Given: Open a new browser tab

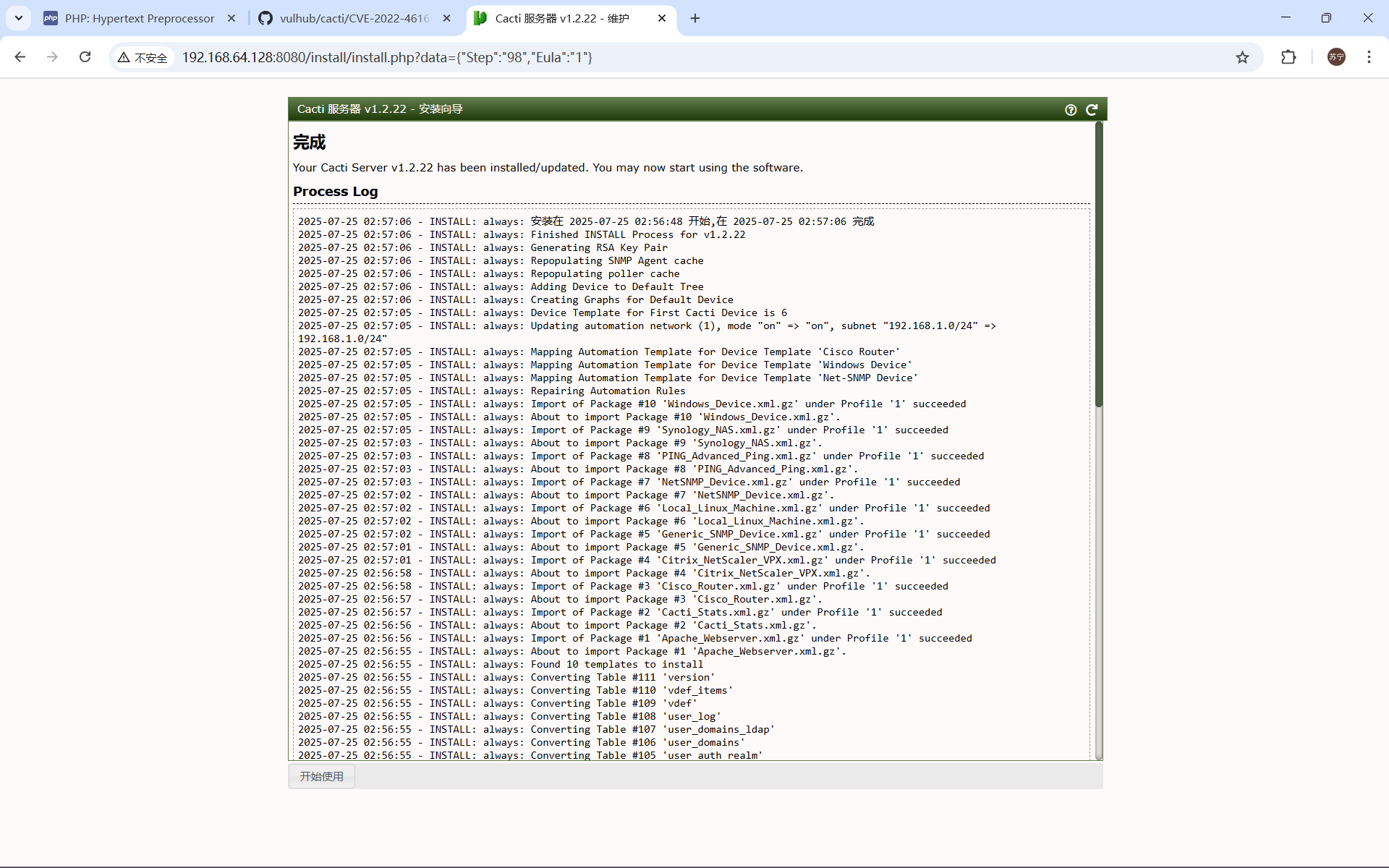Looking at the screenshot, I should 695,18.
